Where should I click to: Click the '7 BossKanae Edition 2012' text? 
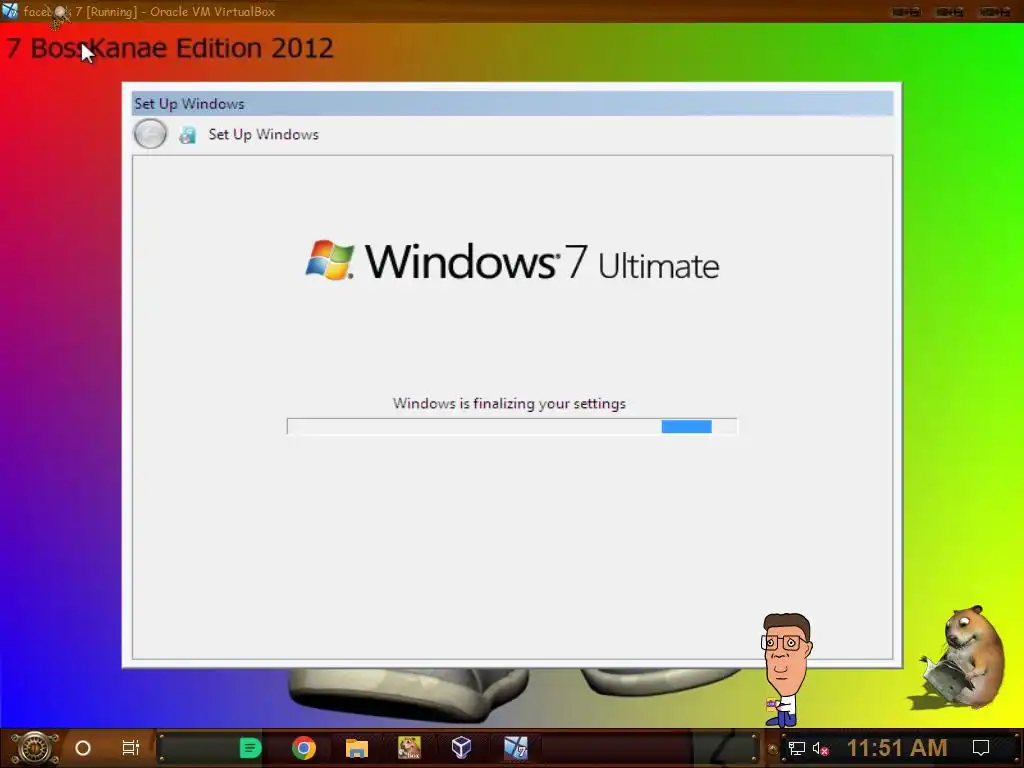pos(170,48)
